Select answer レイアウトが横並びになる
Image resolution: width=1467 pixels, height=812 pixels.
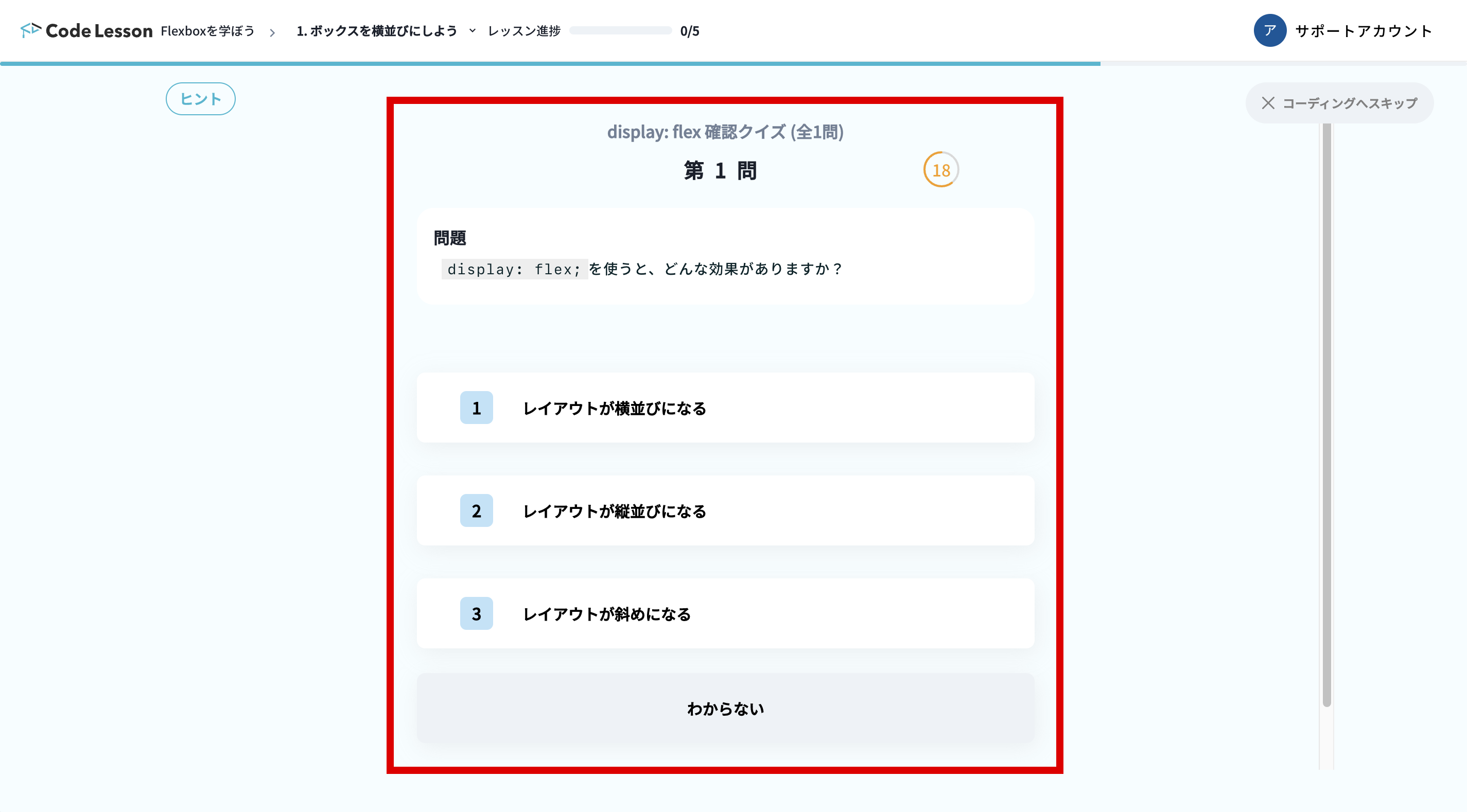coord(725,408)
